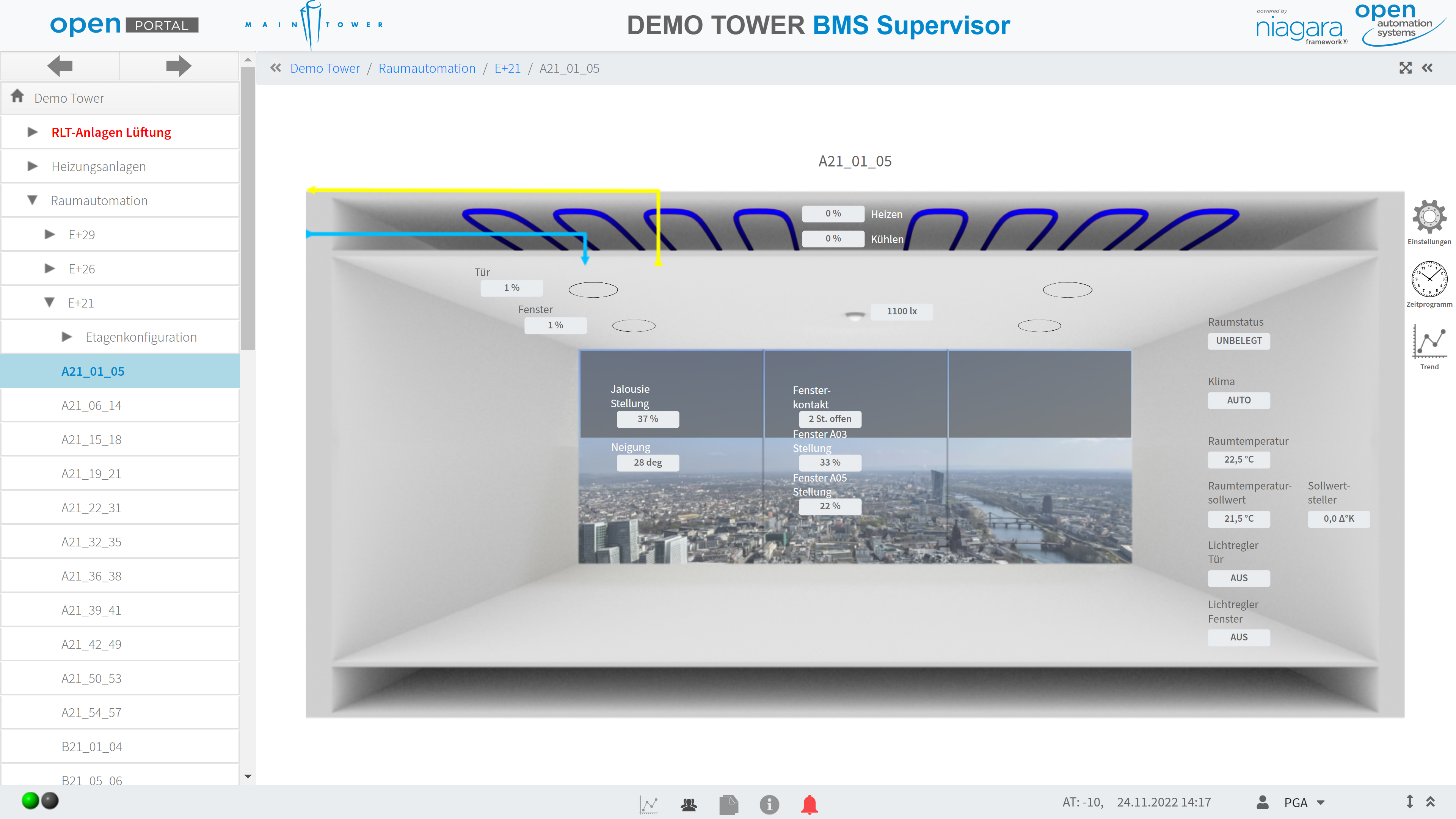This screenshot has height=819, width=1456.
Task: Open the documents icon in footer
Action: pyautogui.click(x=728, y=803)
